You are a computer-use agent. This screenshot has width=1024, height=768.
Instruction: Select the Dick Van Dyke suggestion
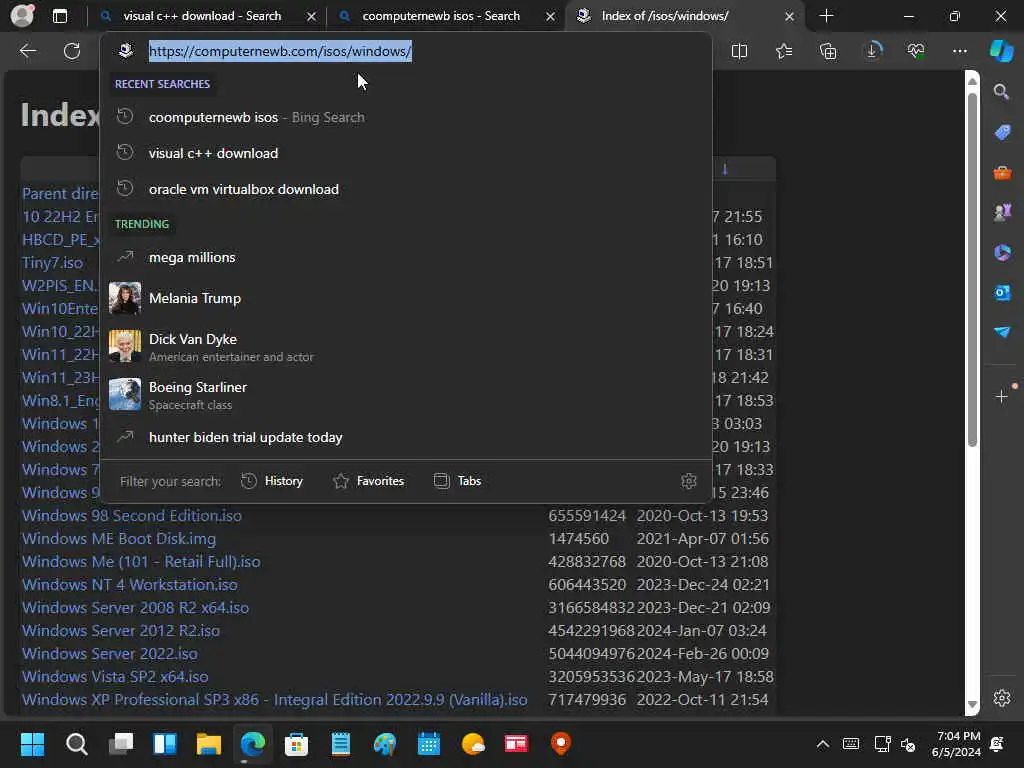coord(406,347)
